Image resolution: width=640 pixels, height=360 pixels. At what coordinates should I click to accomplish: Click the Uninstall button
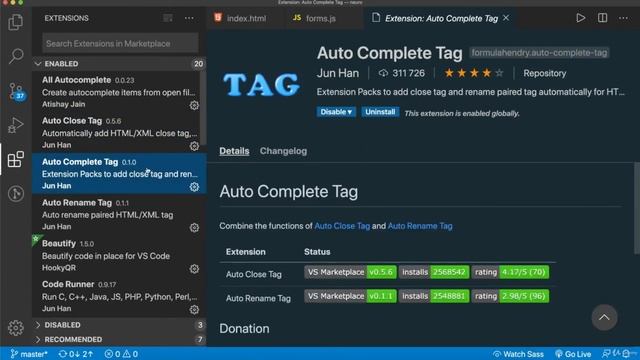coord(380,112)
